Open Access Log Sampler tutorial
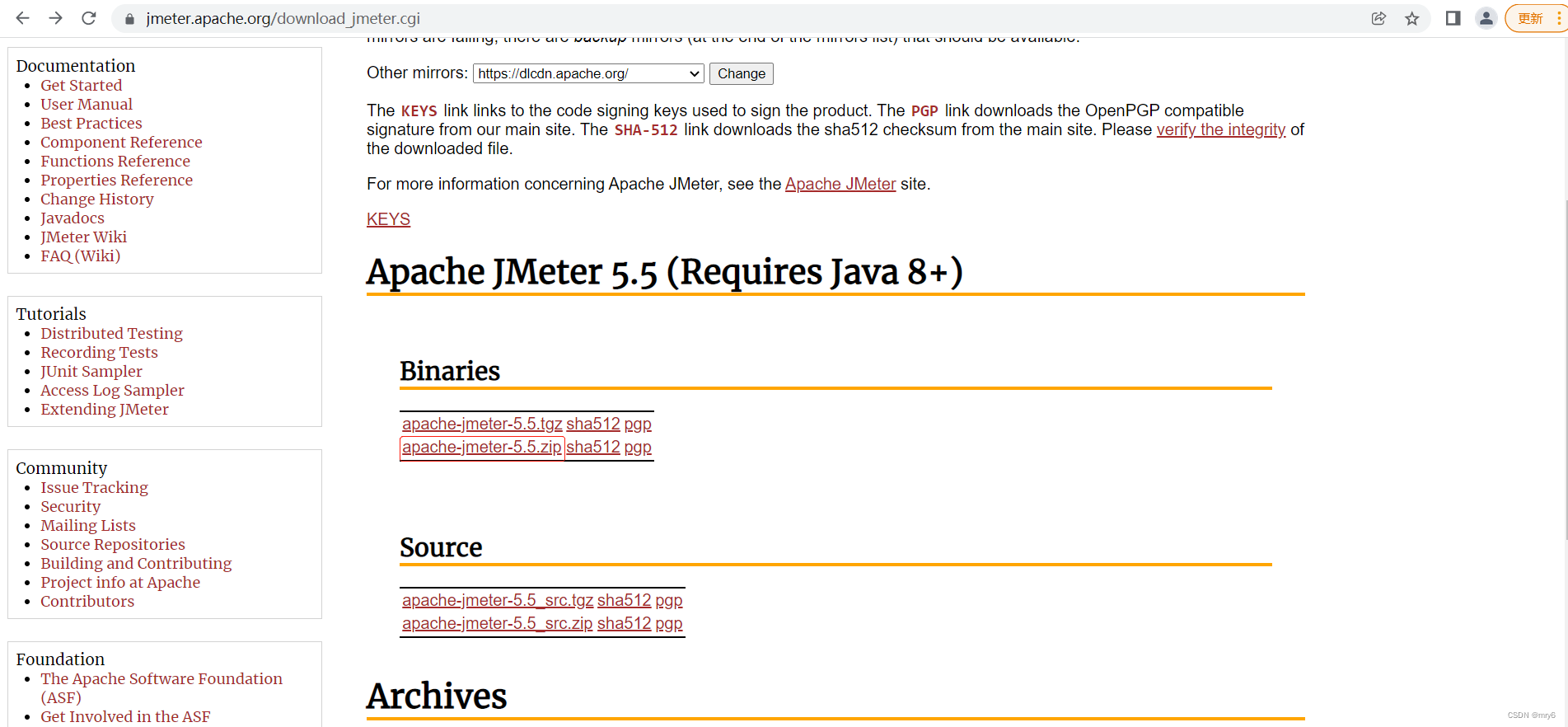The image size is (1568, 727). [x=113, y=390]
